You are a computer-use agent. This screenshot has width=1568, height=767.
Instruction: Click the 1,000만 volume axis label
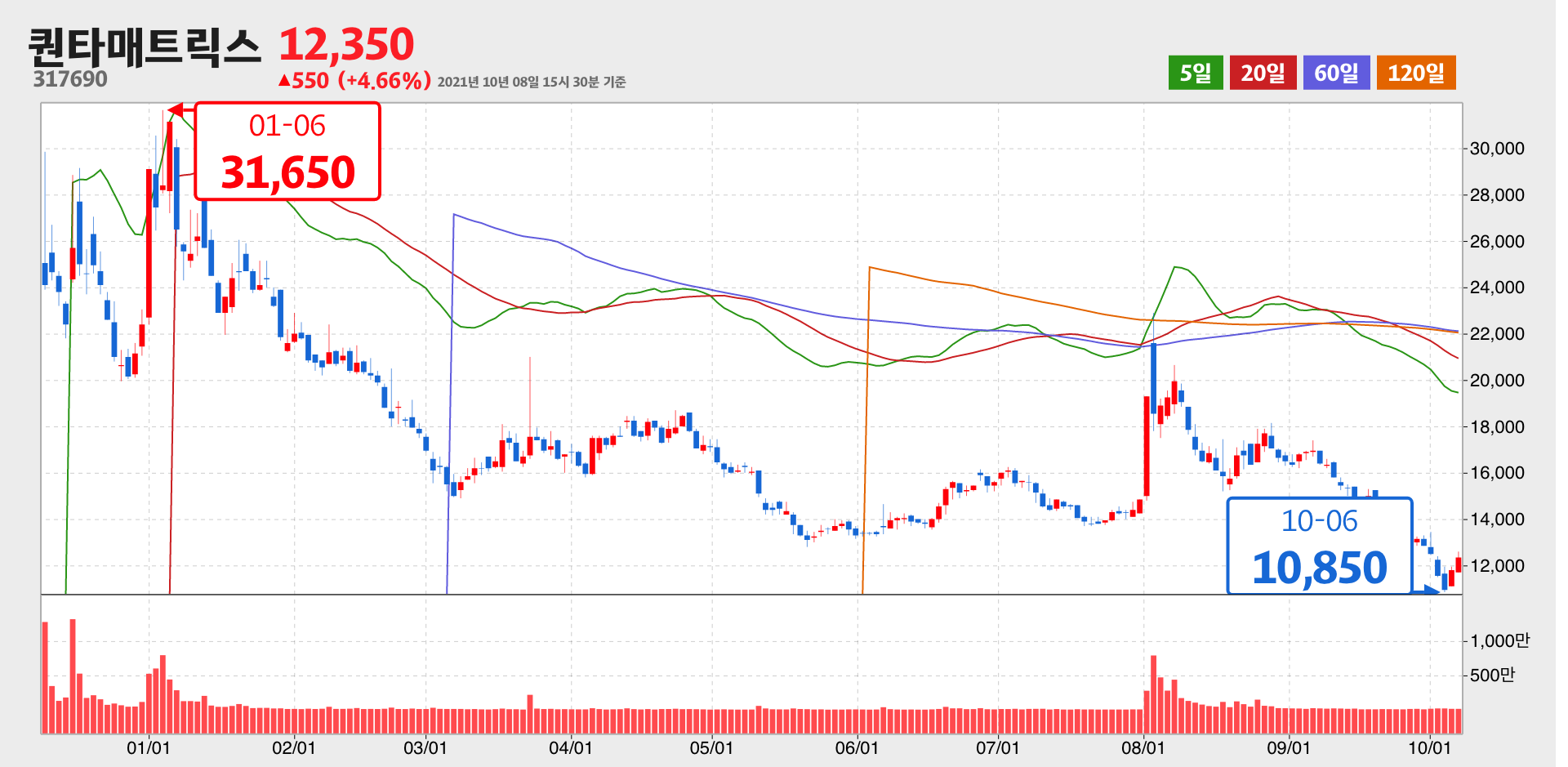point(1499,641)
